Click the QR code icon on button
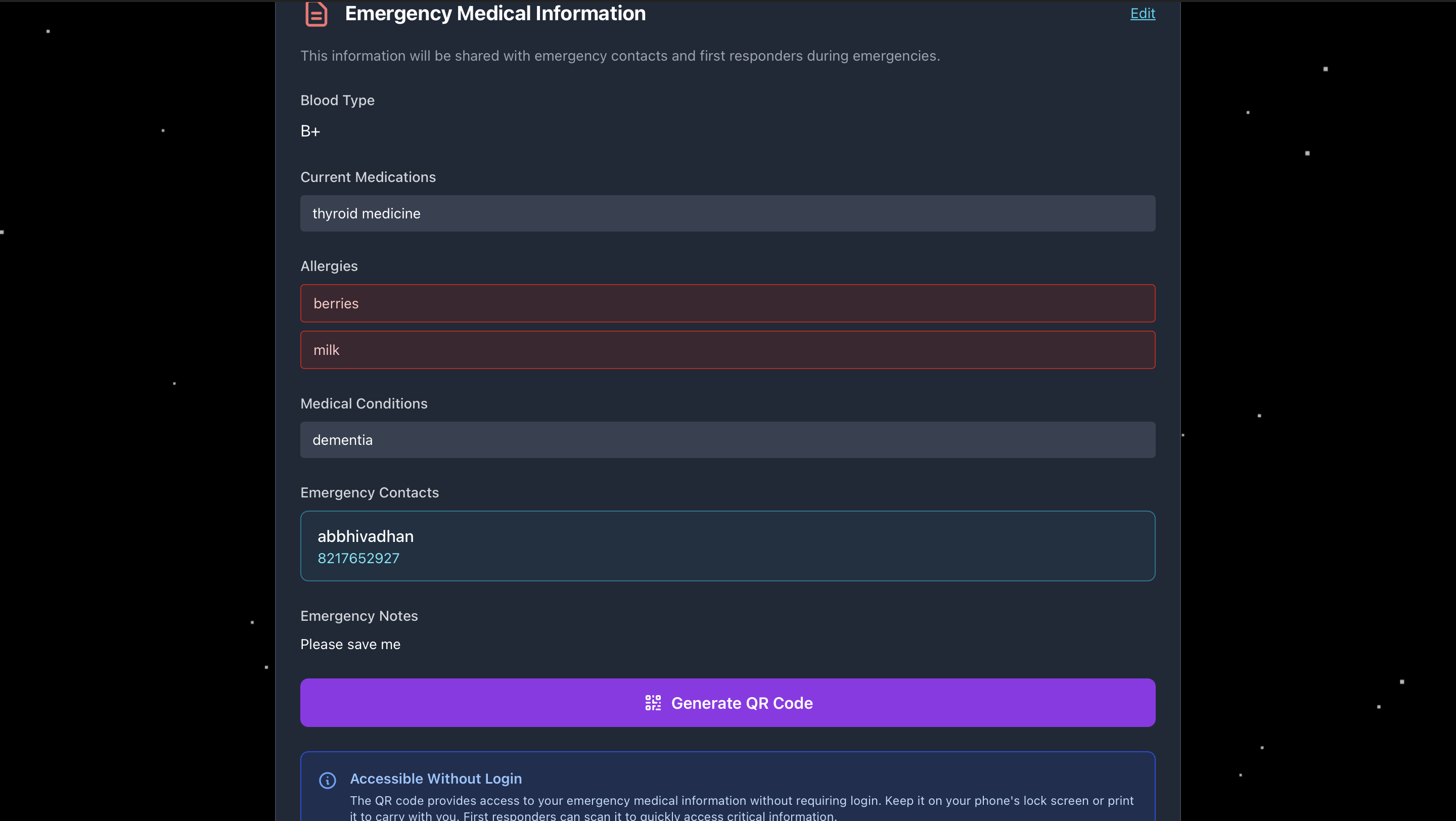The image size is (1456, 821). point(653,702)
